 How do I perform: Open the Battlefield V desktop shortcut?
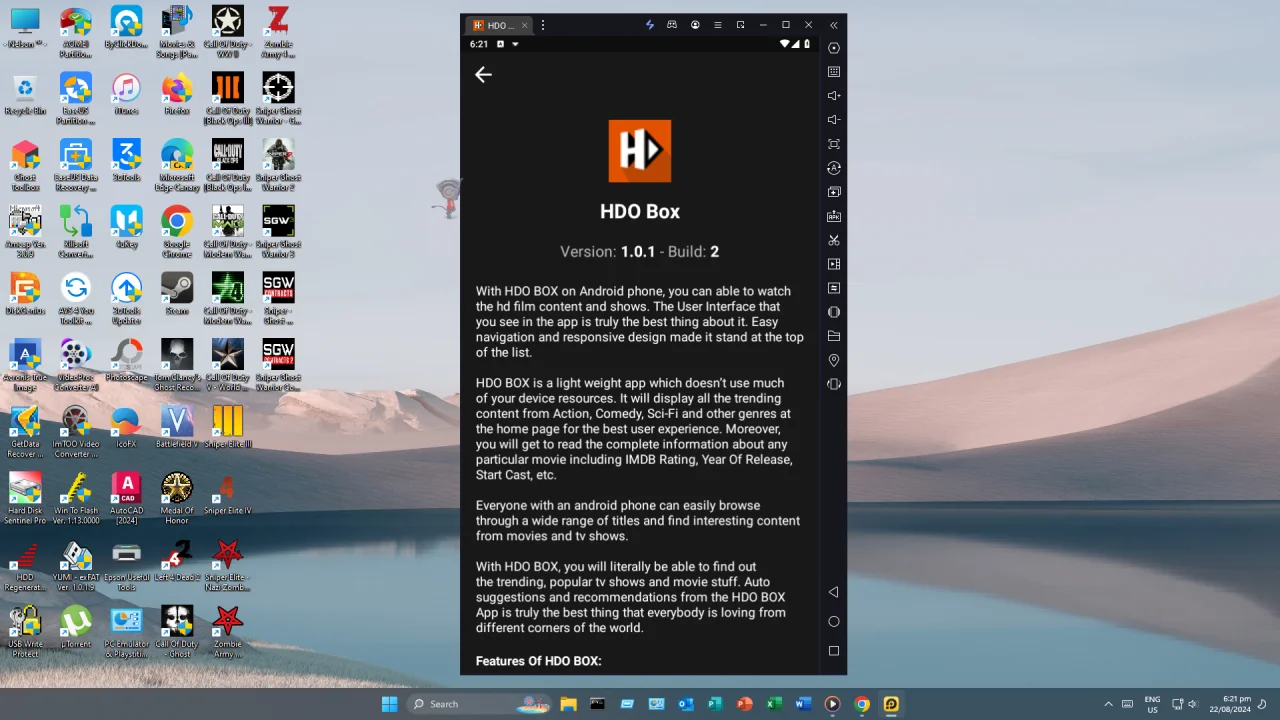(177, 428)
